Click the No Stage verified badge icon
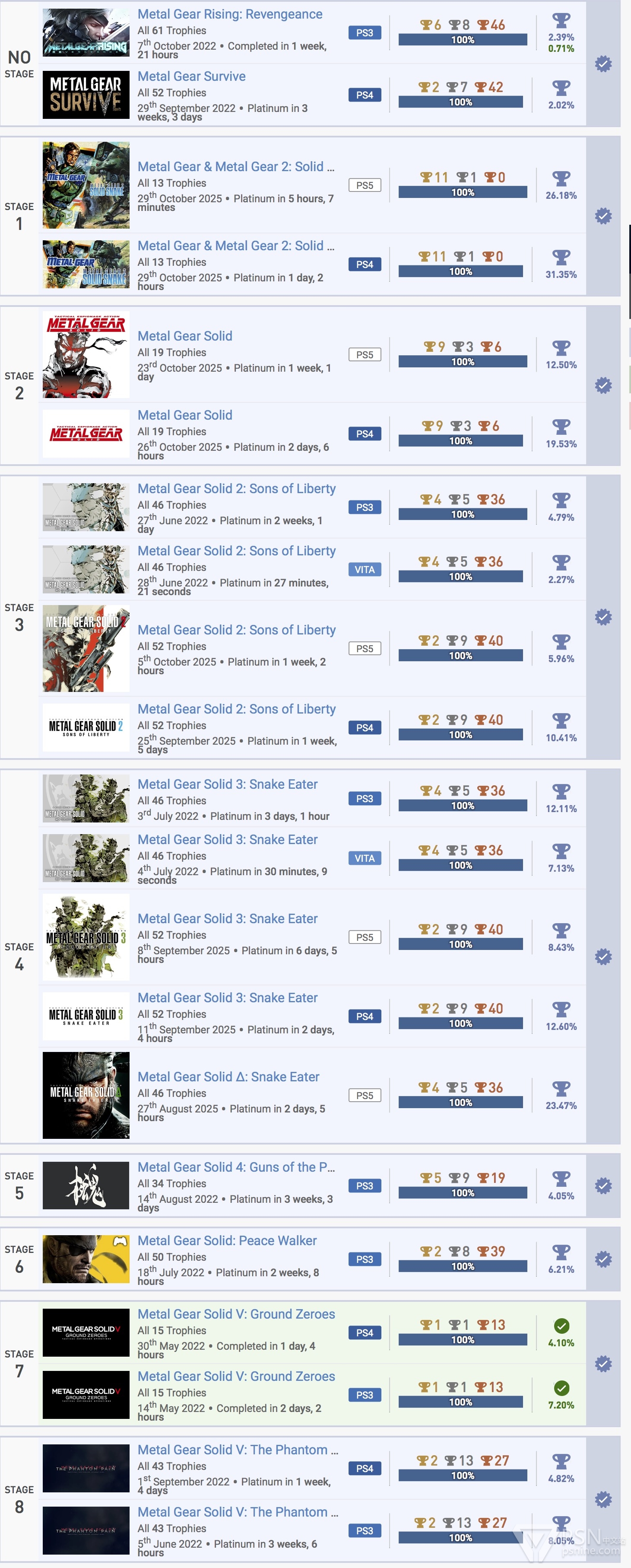This screenshot has height=1568, width=631. (603, 63)
